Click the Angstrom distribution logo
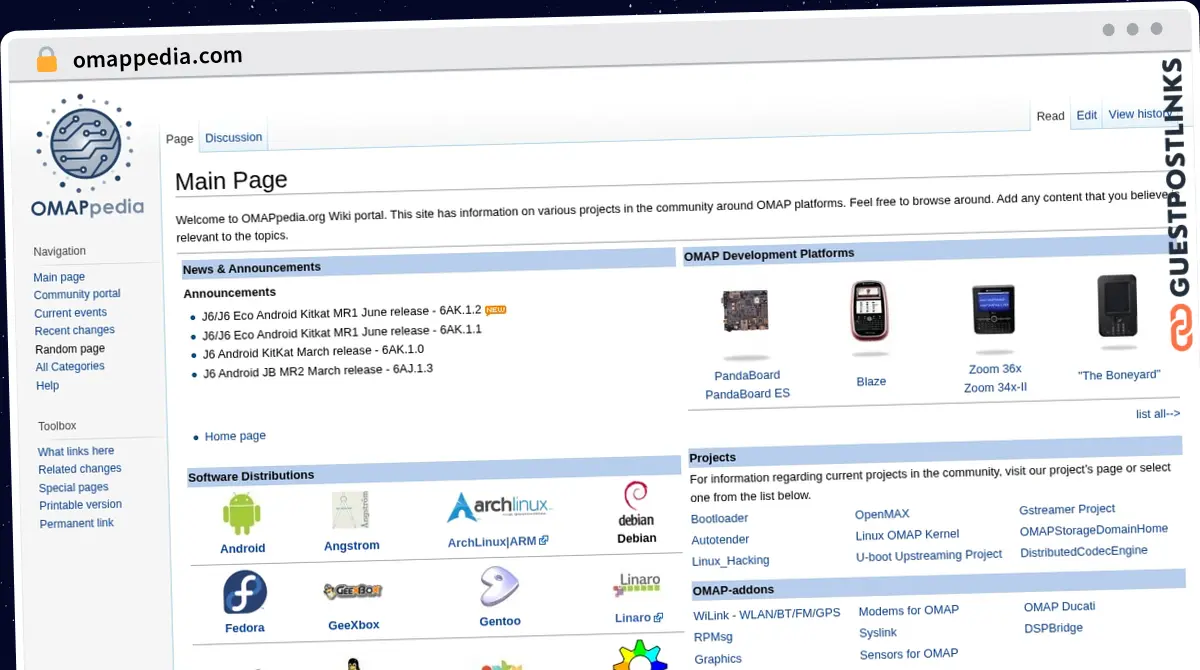The height and width of the screenshot is (670, 1200). pos(351,510)
